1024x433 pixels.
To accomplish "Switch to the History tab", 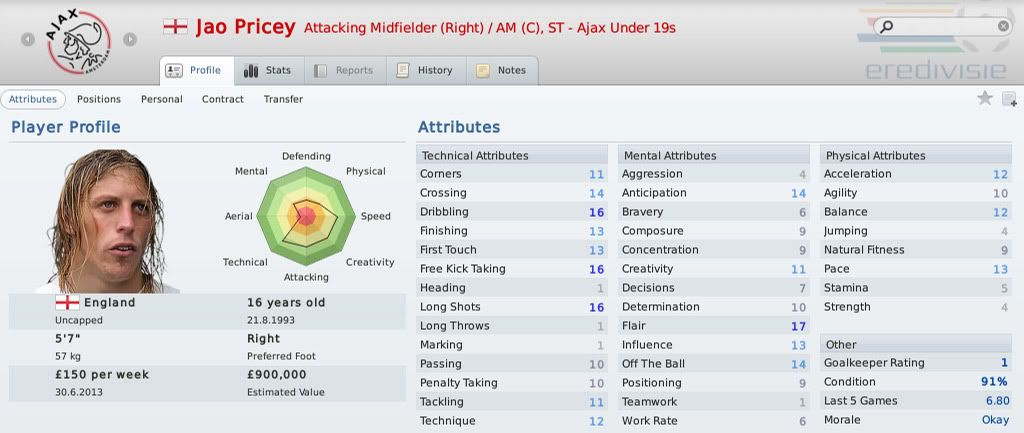I will (x=426, y=71).
